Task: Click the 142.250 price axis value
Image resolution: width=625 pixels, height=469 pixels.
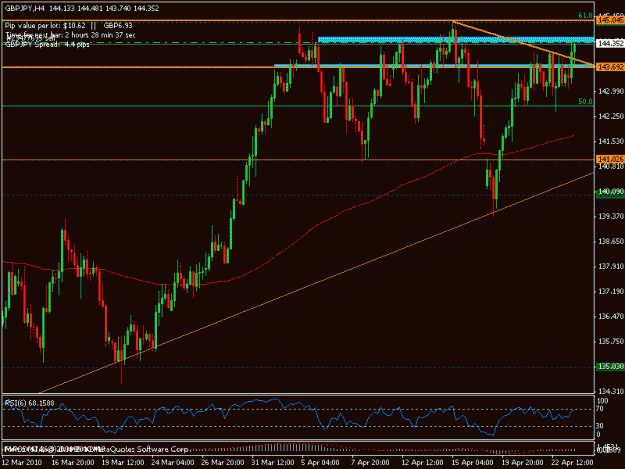Action: pos(611,116)
